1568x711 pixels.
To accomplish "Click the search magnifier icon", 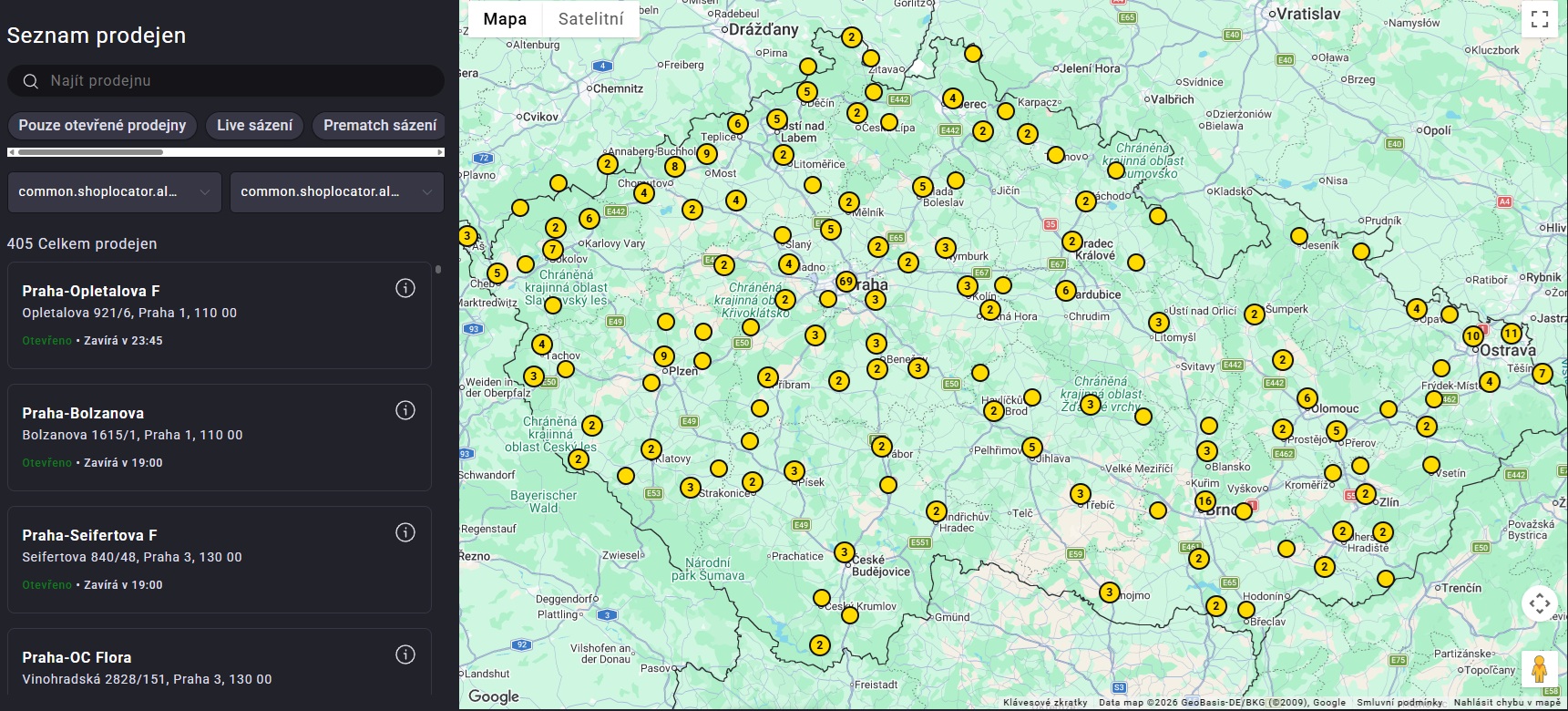I will point(30,81).
